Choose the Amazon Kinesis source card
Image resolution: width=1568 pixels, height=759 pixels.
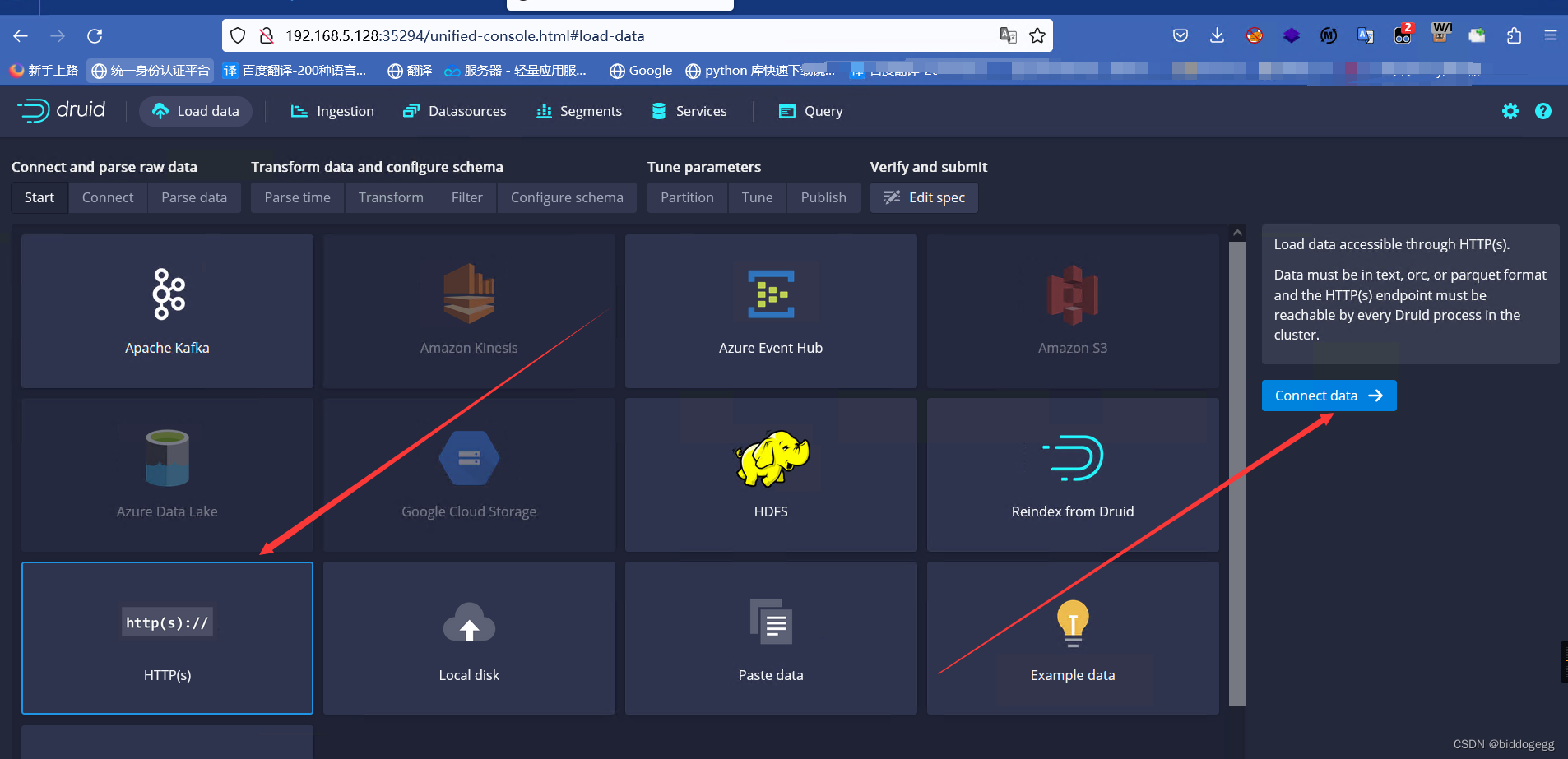469,311
